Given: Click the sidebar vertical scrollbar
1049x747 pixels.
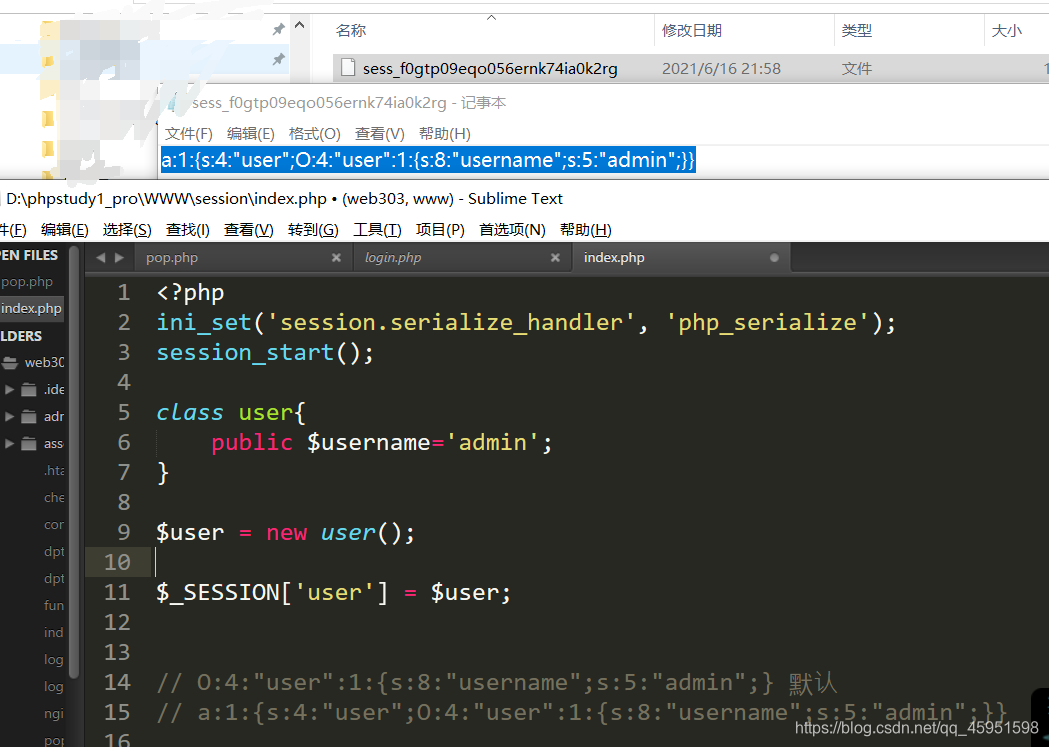Looking at the screenshot, I should 74,461.
